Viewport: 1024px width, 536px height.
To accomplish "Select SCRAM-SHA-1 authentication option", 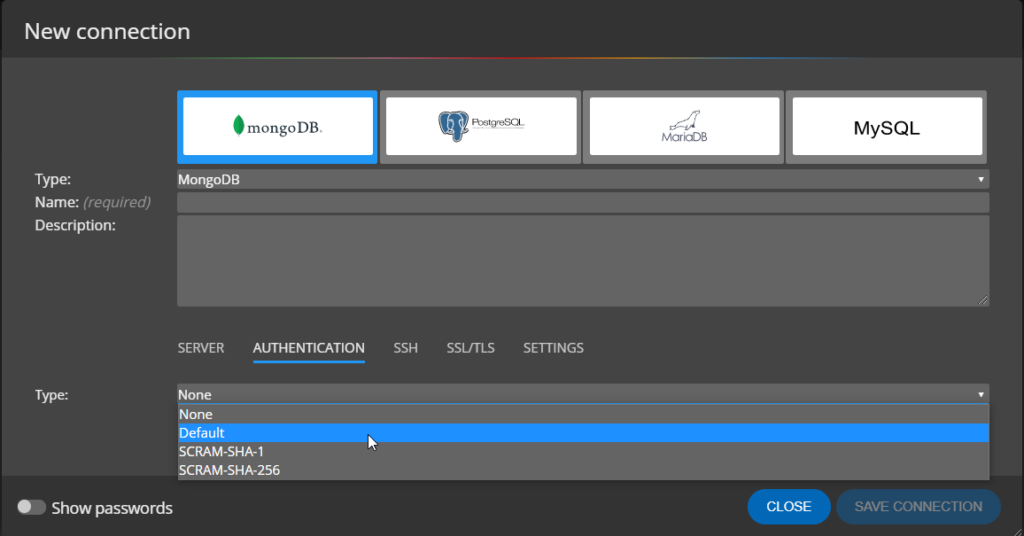I will [x=583, y=452].
